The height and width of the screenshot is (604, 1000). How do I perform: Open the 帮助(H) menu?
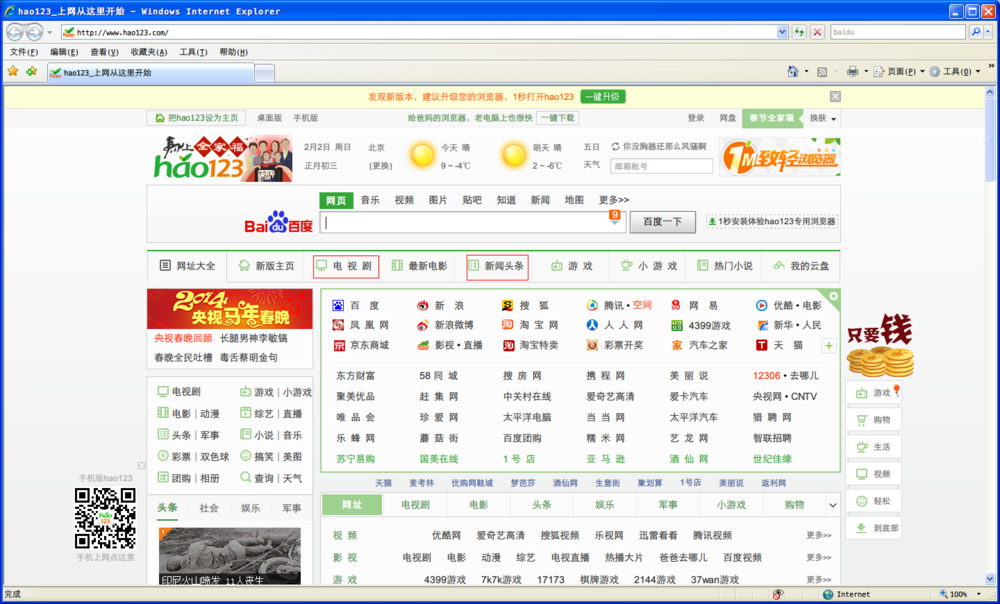click(233, 52)
